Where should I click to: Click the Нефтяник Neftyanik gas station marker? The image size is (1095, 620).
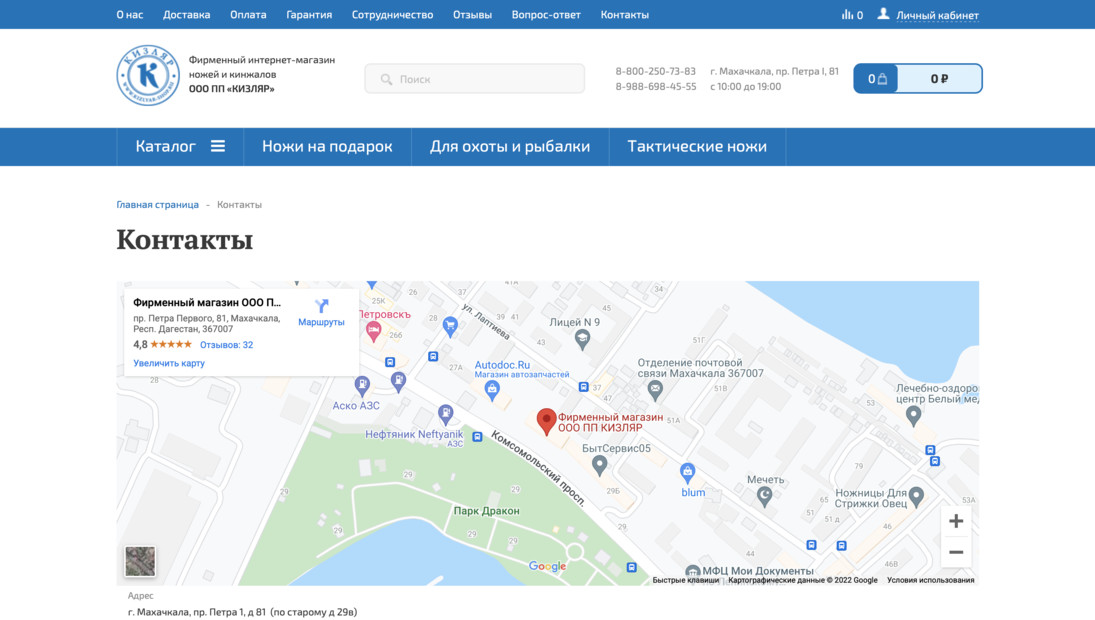pos(446,415)
